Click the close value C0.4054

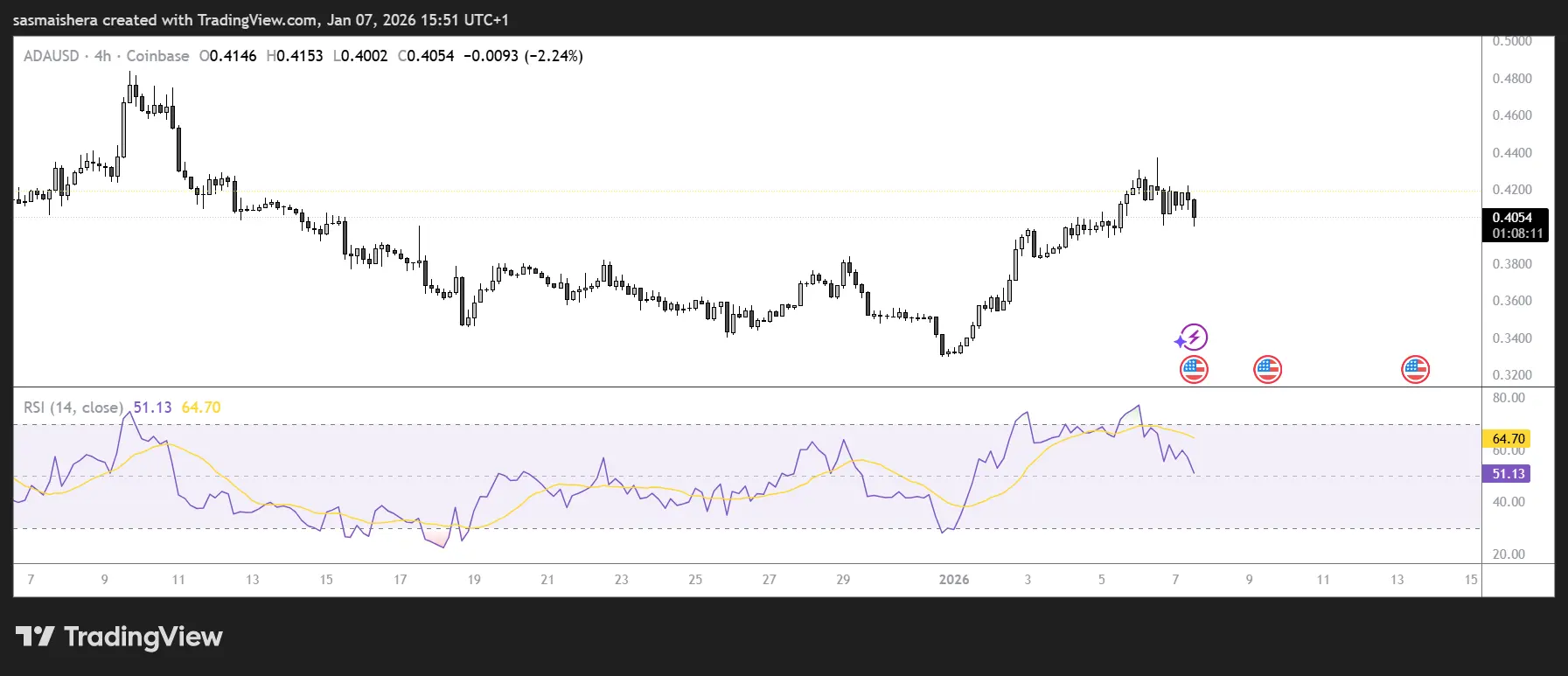(x=426, y=56)
